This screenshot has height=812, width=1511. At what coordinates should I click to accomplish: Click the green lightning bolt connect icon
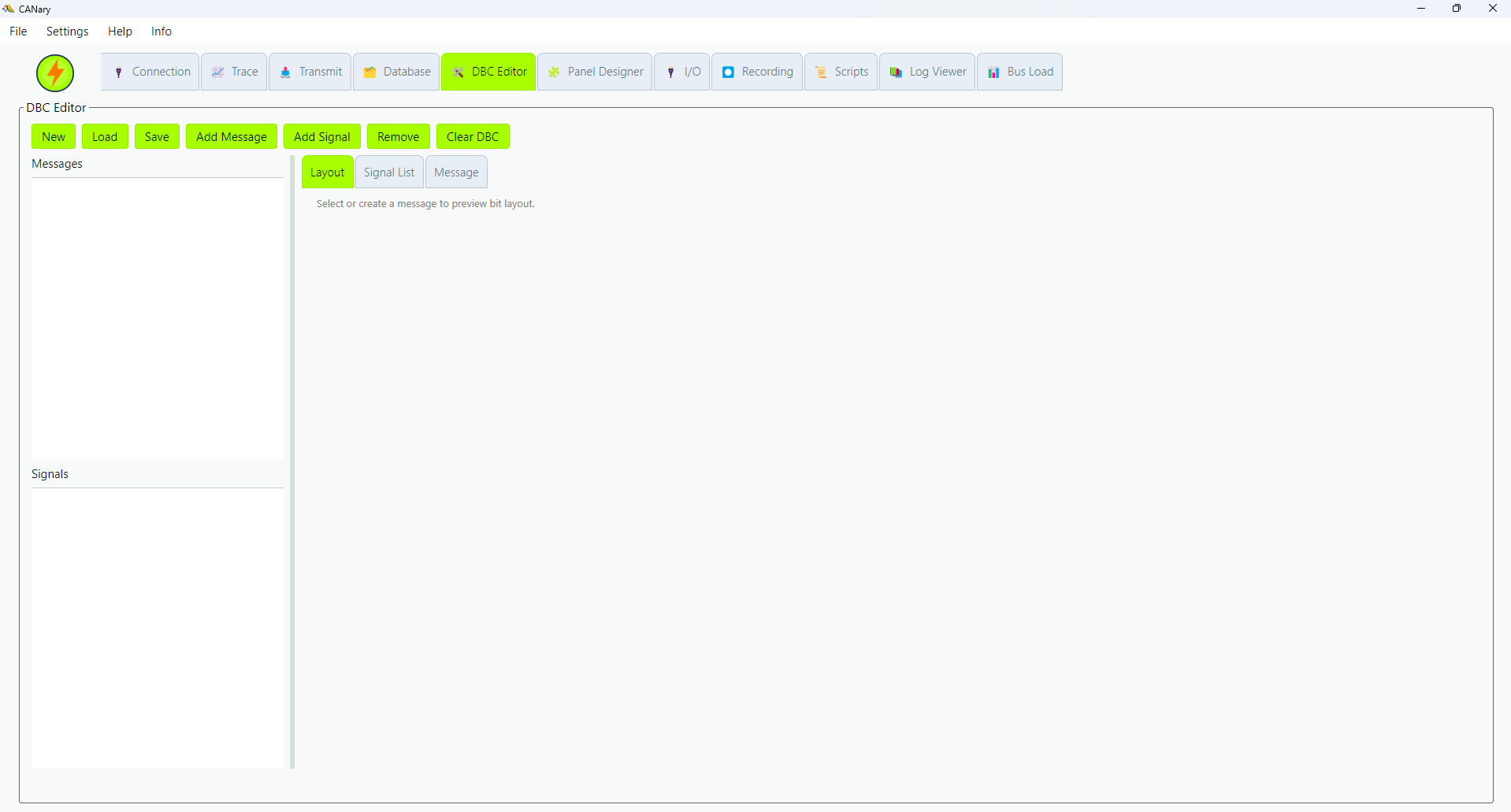pos(55,73)
